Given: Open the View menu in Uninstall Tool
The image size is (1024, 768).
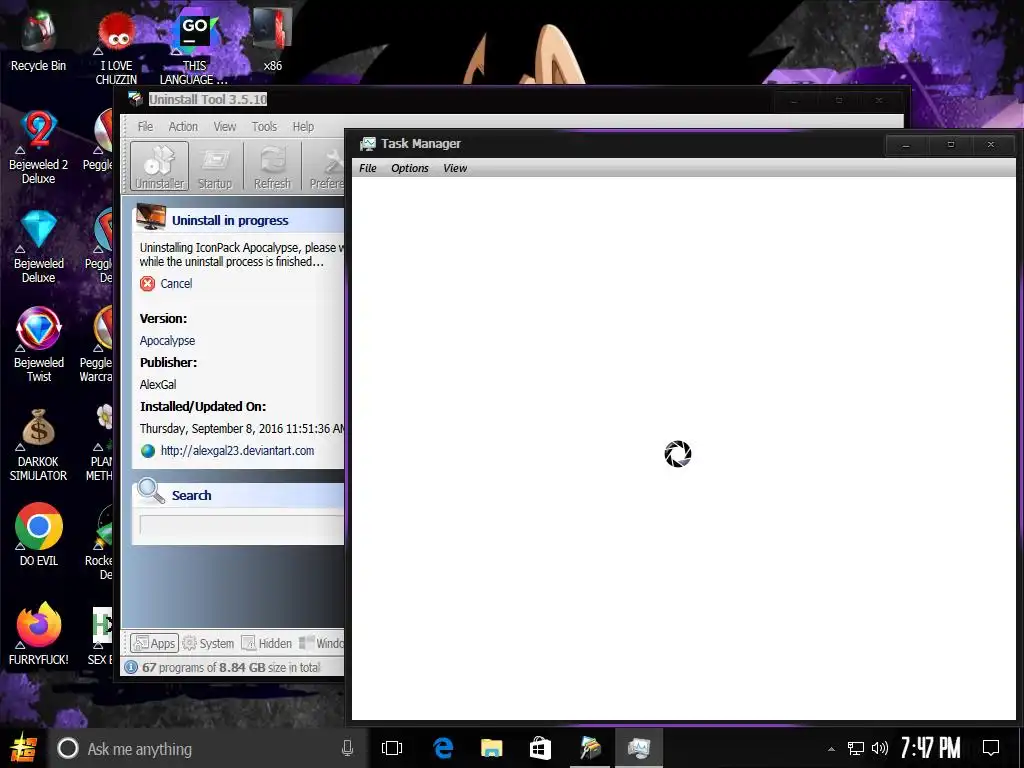Looking at the screenshot, I should (225, 127).
